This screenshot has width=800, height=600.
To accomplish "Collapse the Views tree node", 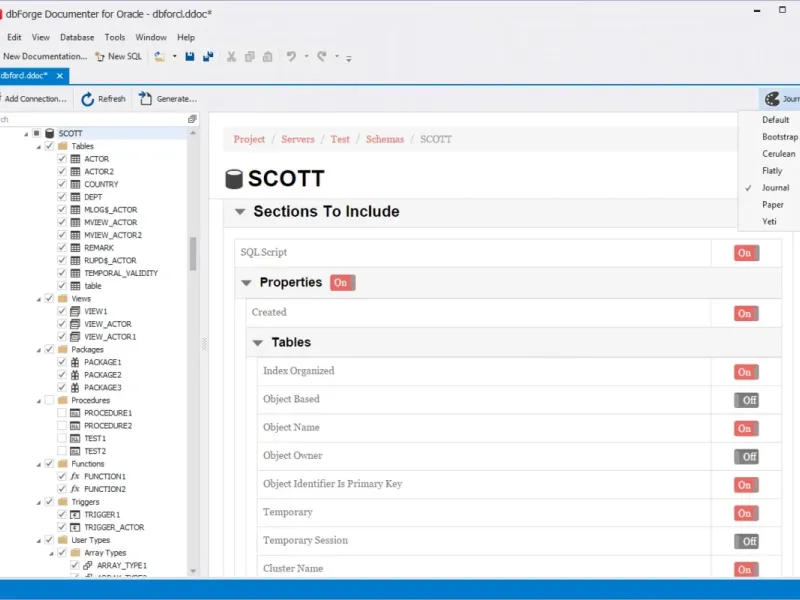I will [x=38, y=298].
